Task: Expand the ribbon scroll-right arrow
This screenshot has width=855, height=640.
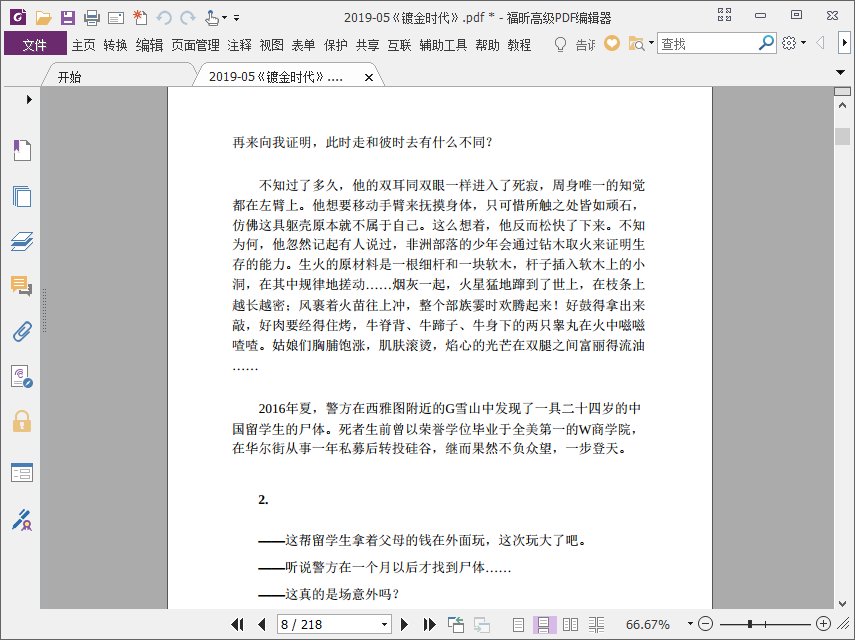Action: coord(844,43)
